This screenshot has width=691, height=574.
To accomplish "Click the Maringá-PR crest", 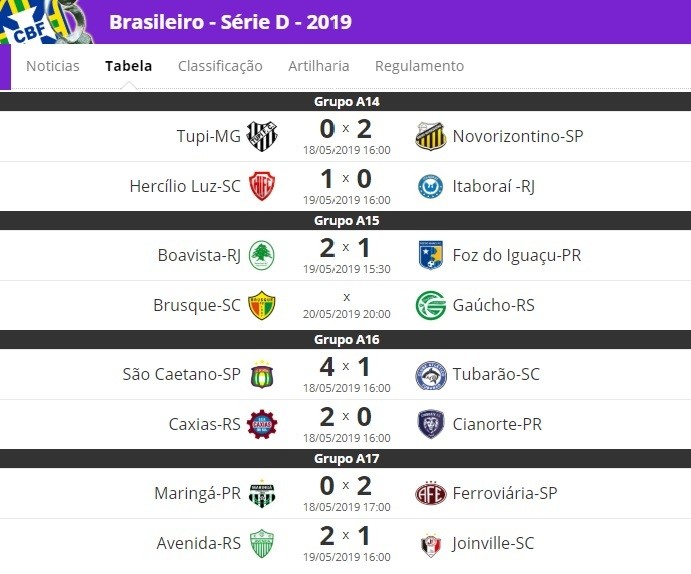I will pos(262,493).
